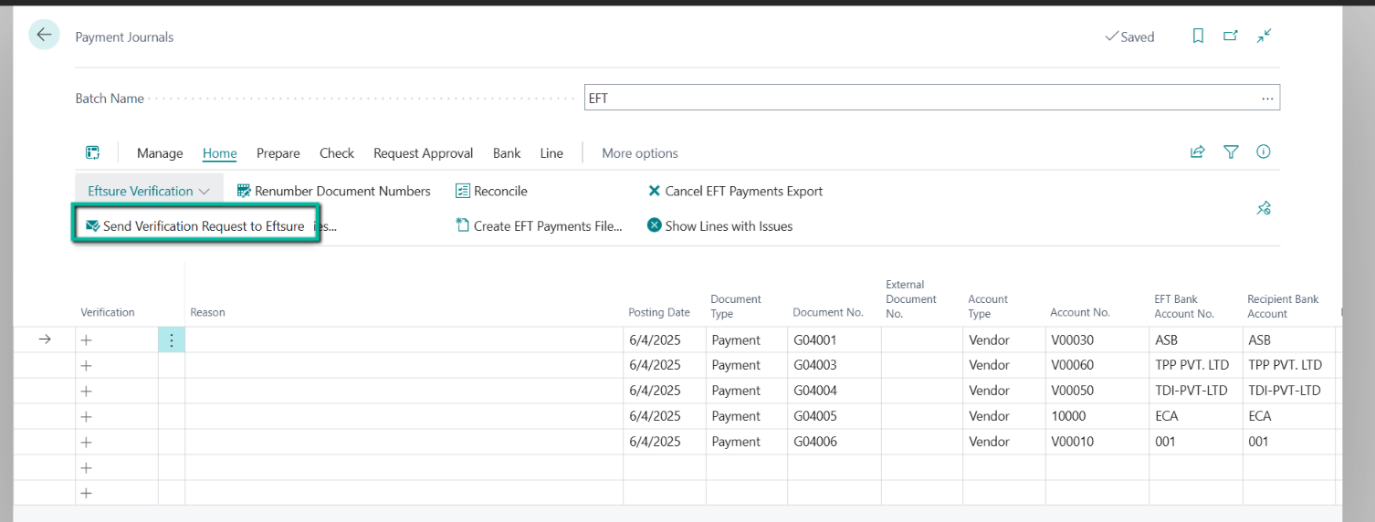The width and height of the screenshot is (1375, 522).
Task: Open the filter pane icon
Action: tap(1231, 152)
